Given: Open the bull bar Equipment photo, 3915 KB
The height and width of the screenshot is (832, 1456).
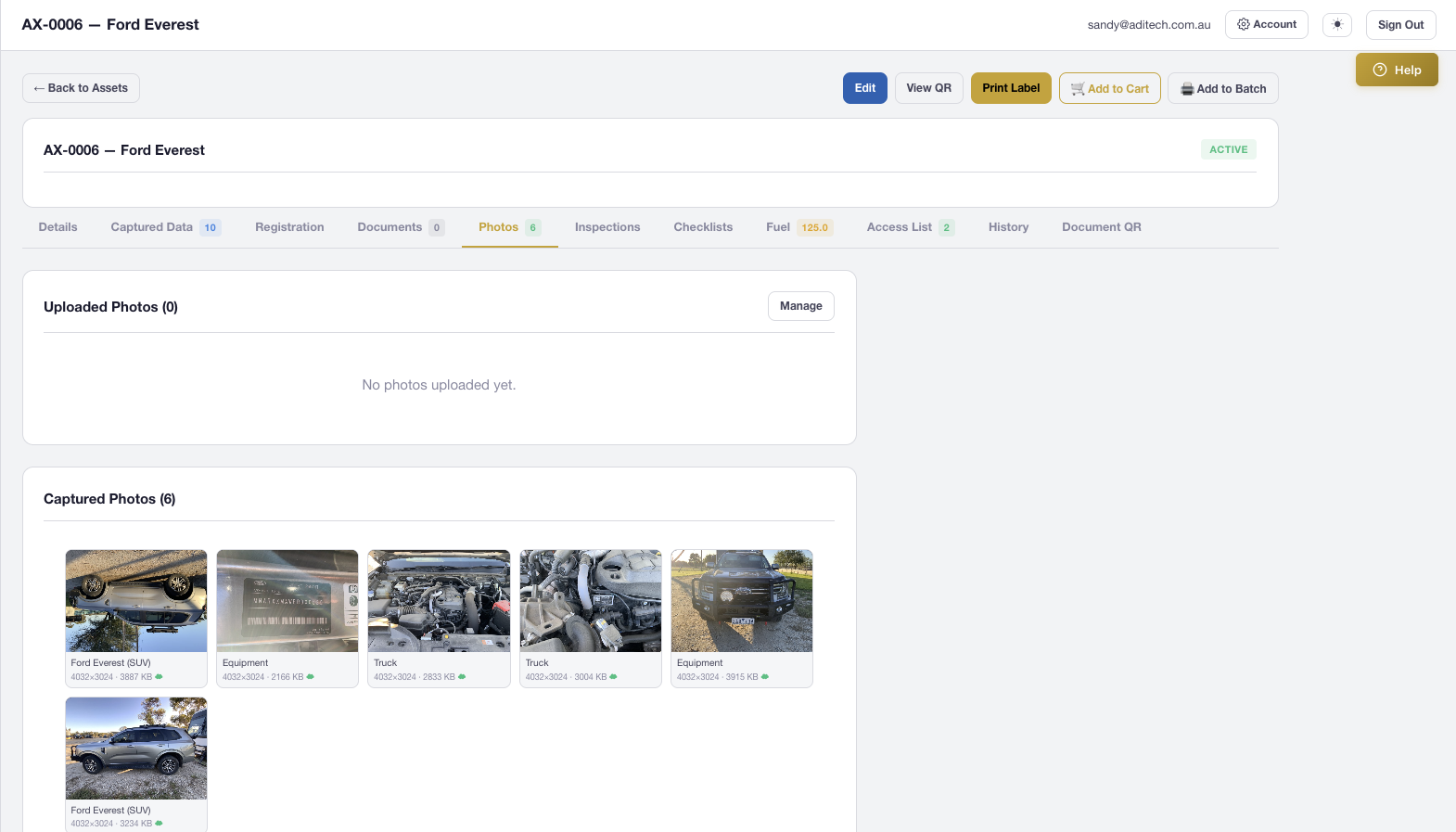Looking at the screenshot, I should pyautogui.click(x=742, y=601).
